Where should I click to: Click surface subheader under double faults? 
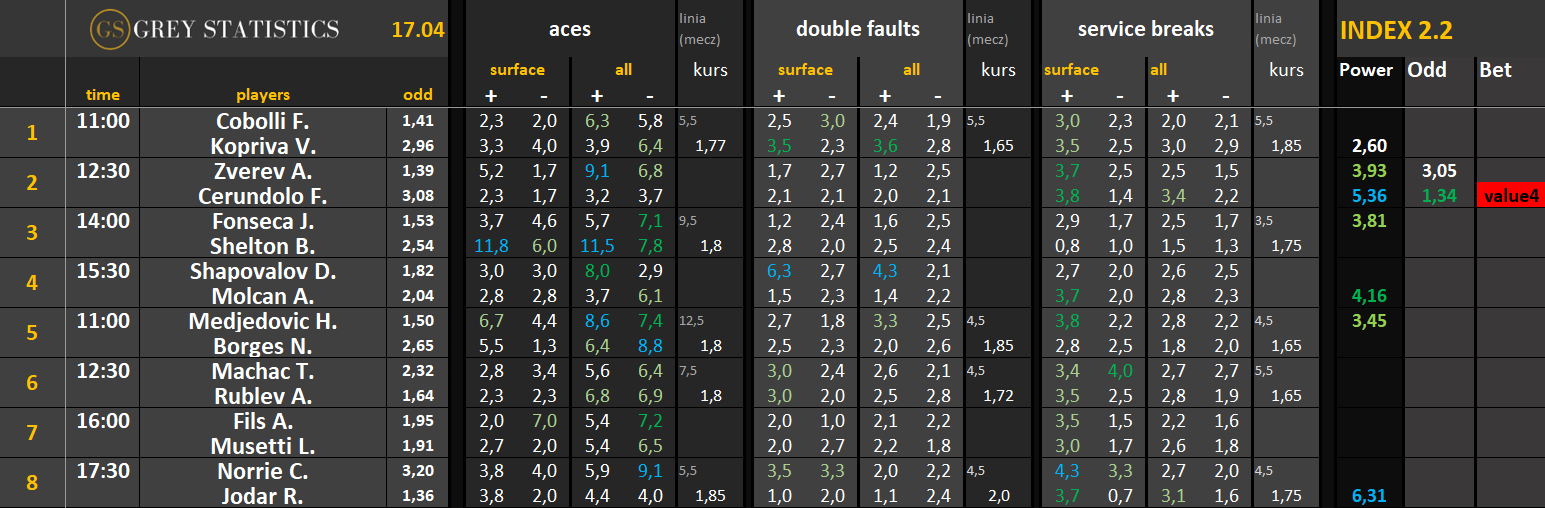pos(805,70)
